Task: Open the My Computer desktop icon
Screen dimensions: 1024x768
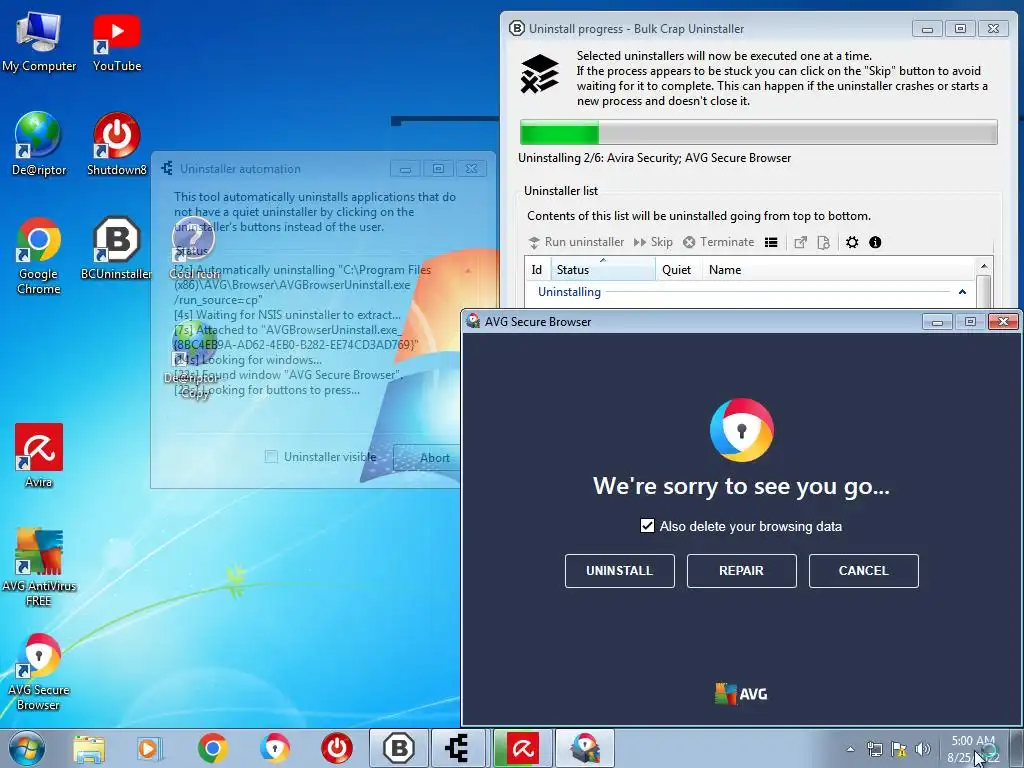Action: [39, 42]
